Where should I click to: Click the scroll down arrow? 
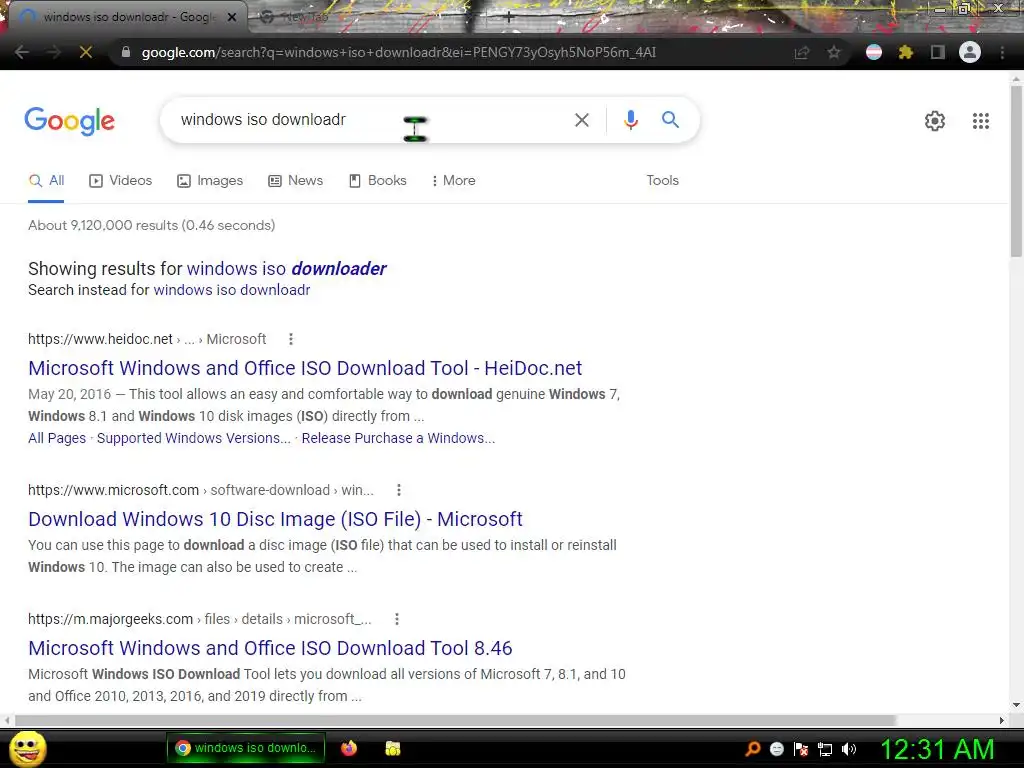pos(1016,705)
